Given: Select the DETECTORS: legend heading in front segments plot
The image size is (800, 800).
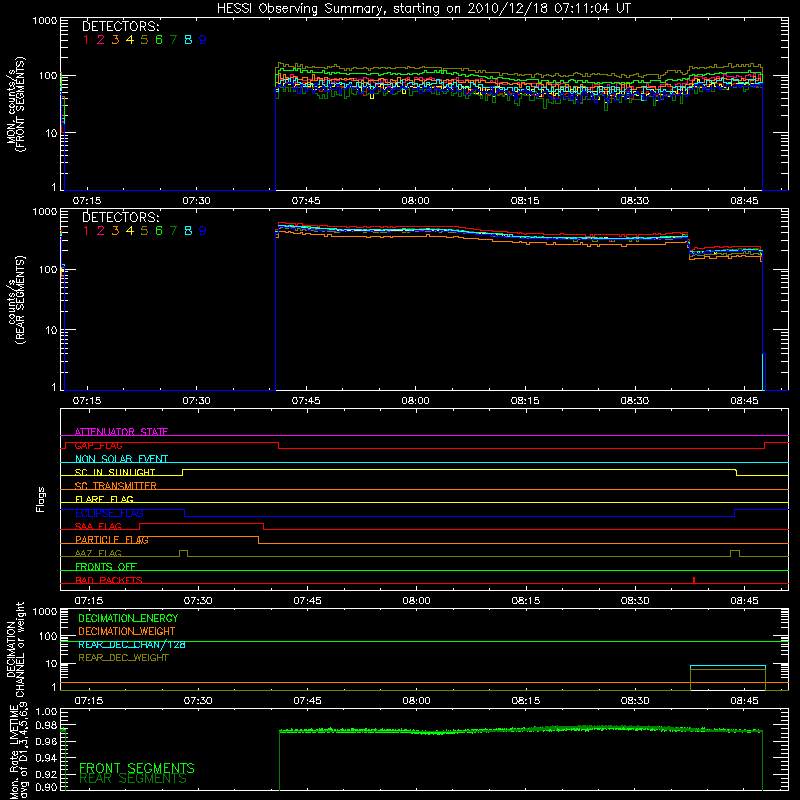Looking at the screenshot, I should point(121,26).
